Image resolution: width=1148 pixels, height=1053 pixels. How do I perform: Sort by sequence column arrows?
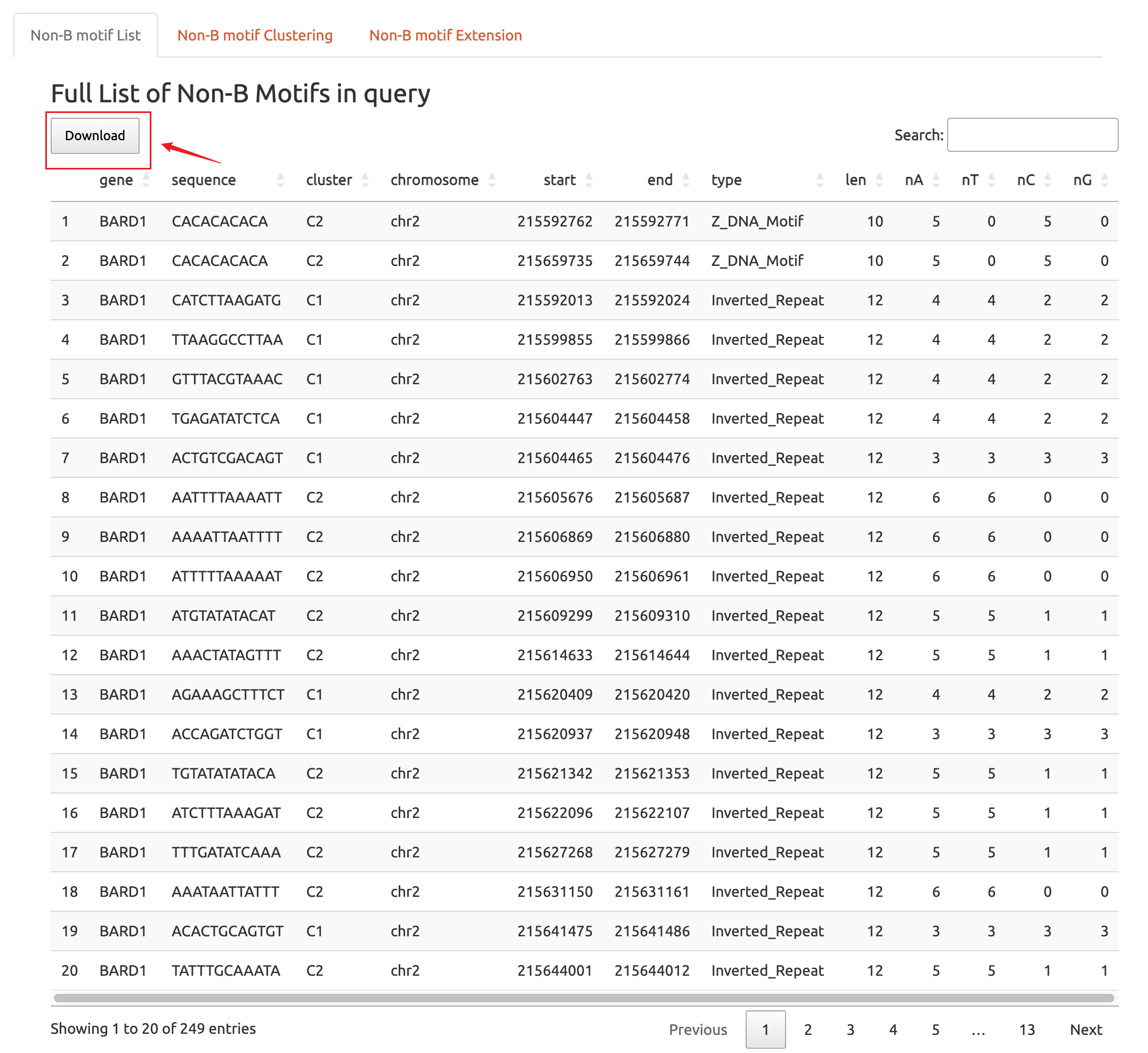click(x=280, y=180)
